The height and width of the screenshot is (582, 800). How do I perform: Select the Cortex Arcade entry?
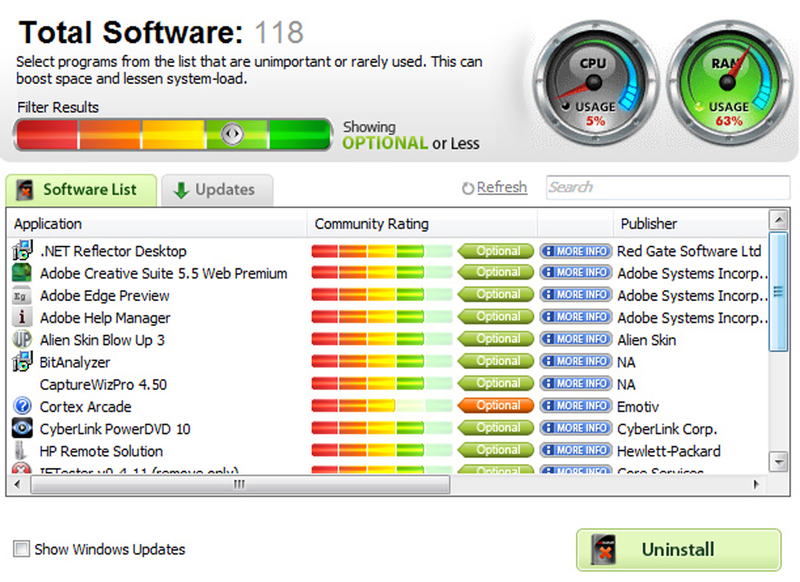click(86, 407)
